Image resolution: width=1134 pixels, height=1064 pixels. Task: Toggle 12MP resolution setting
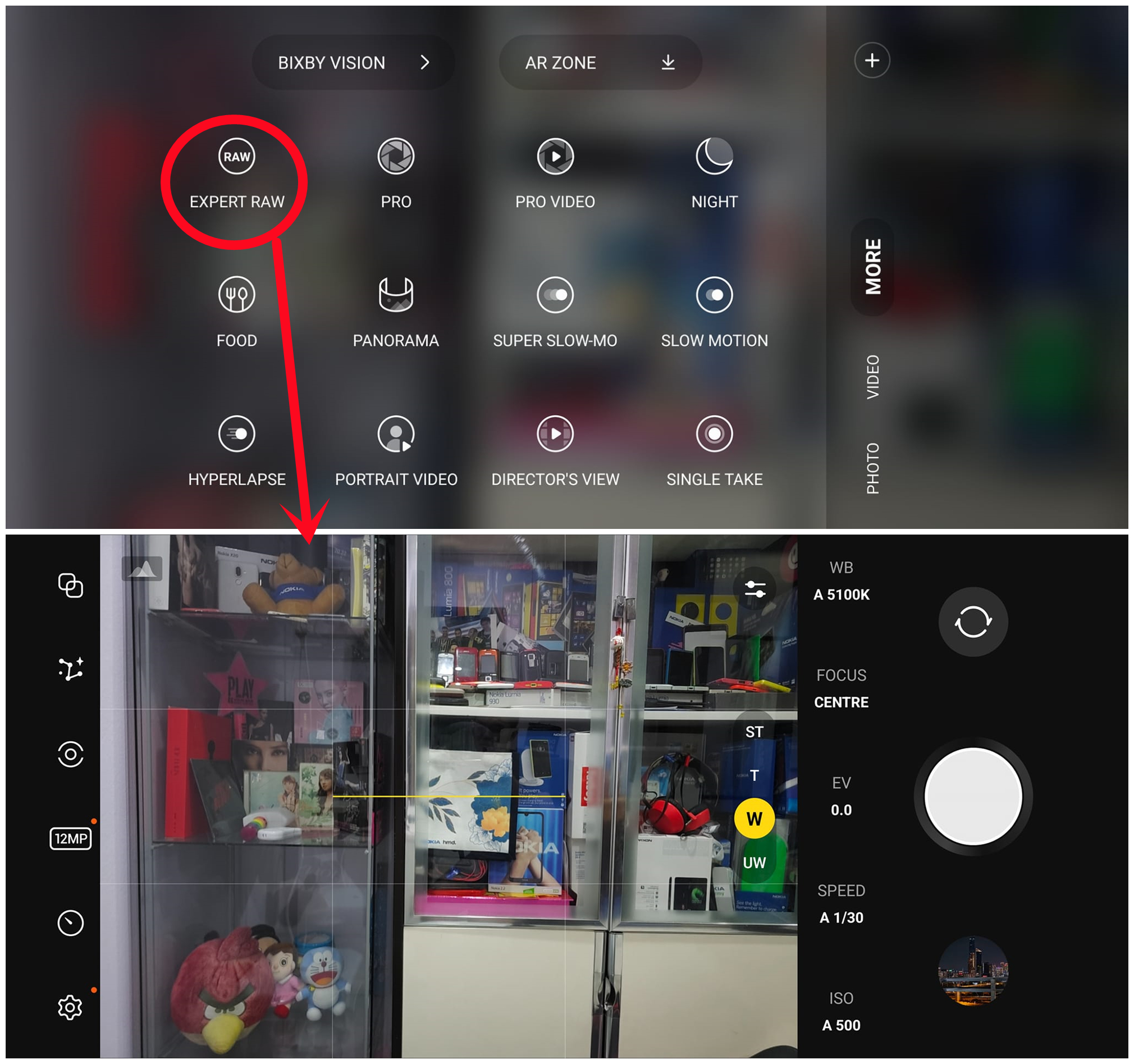(x=70, y=836)
